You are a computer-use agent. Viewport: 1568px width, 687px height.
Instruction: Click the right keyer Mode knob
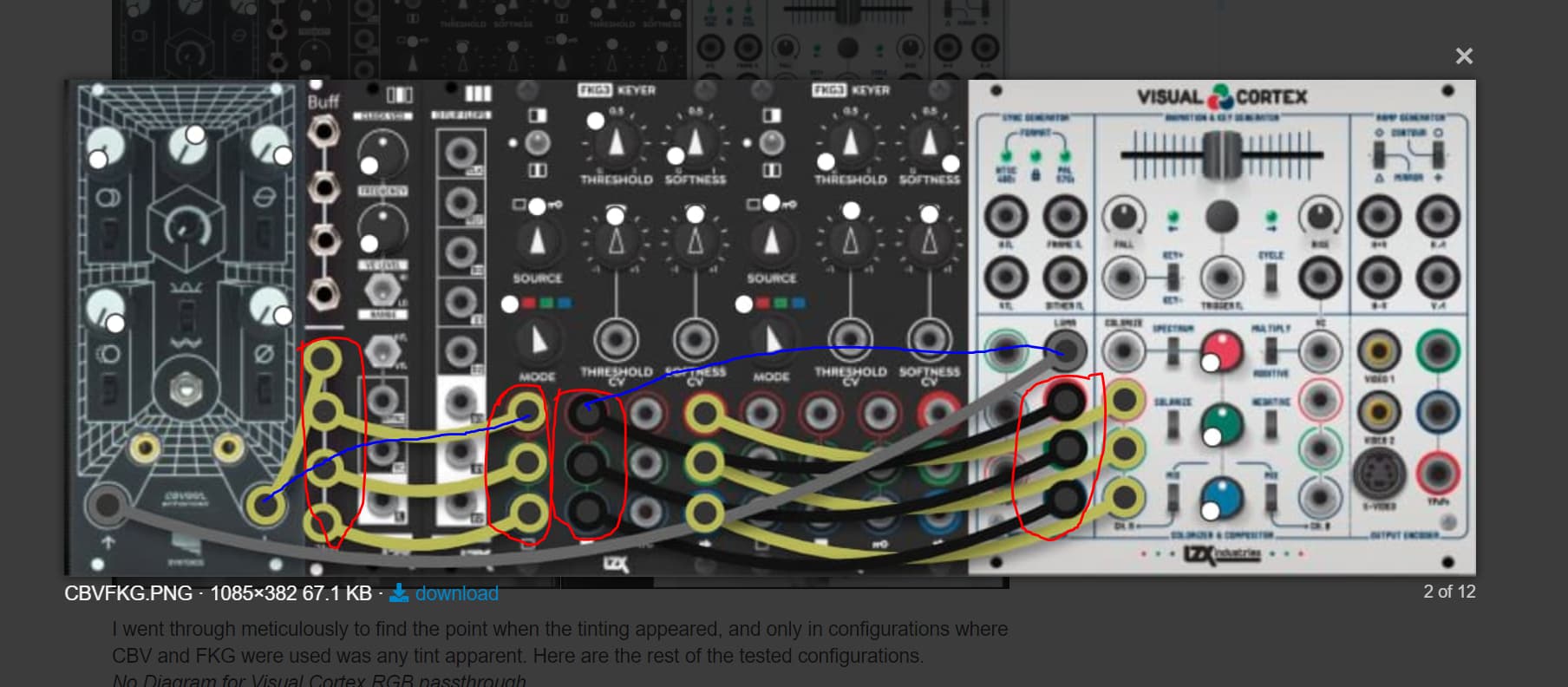(x=772, y=339)
